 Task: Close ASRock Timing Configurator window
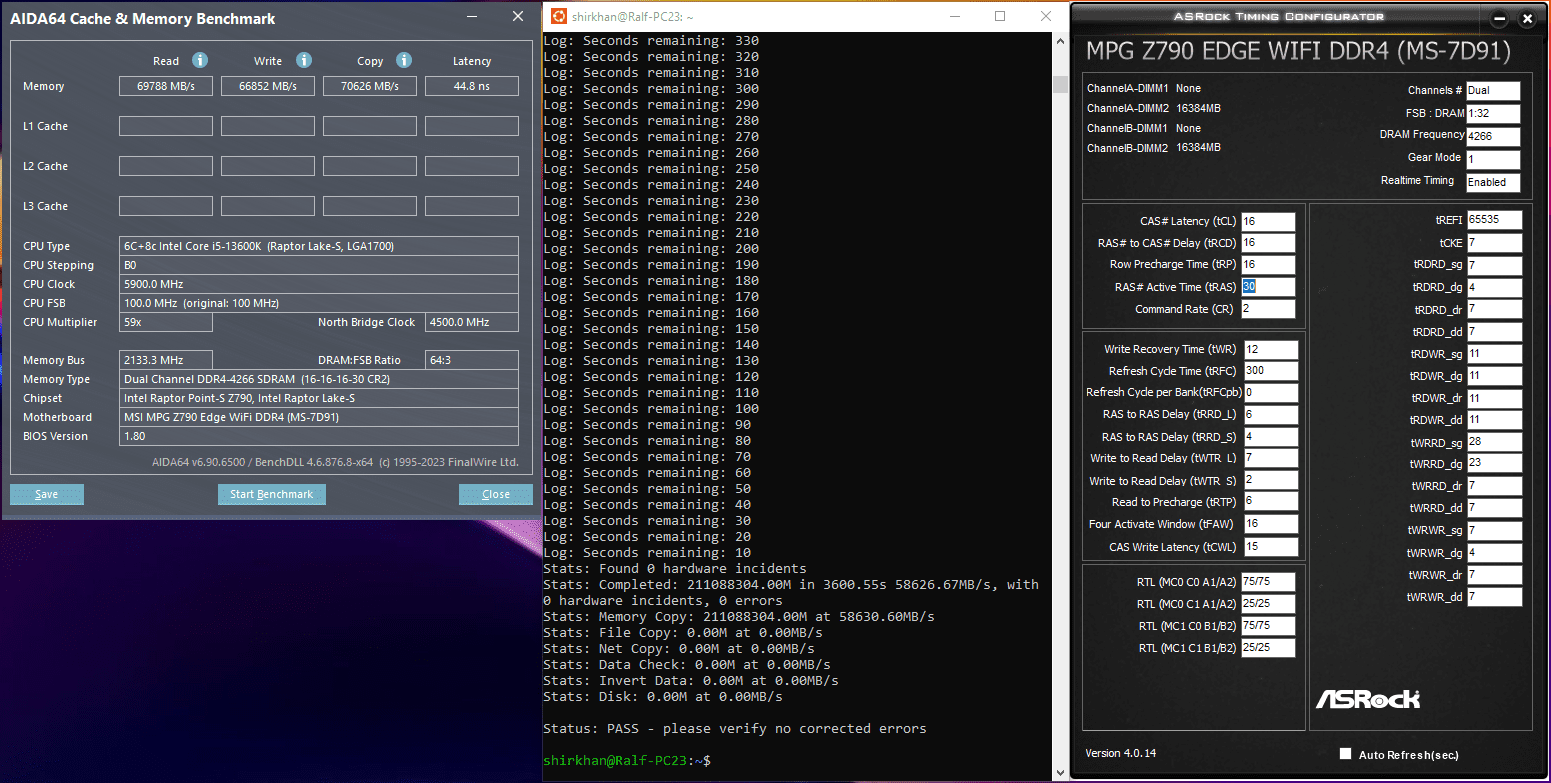[x=1527, y=18]
